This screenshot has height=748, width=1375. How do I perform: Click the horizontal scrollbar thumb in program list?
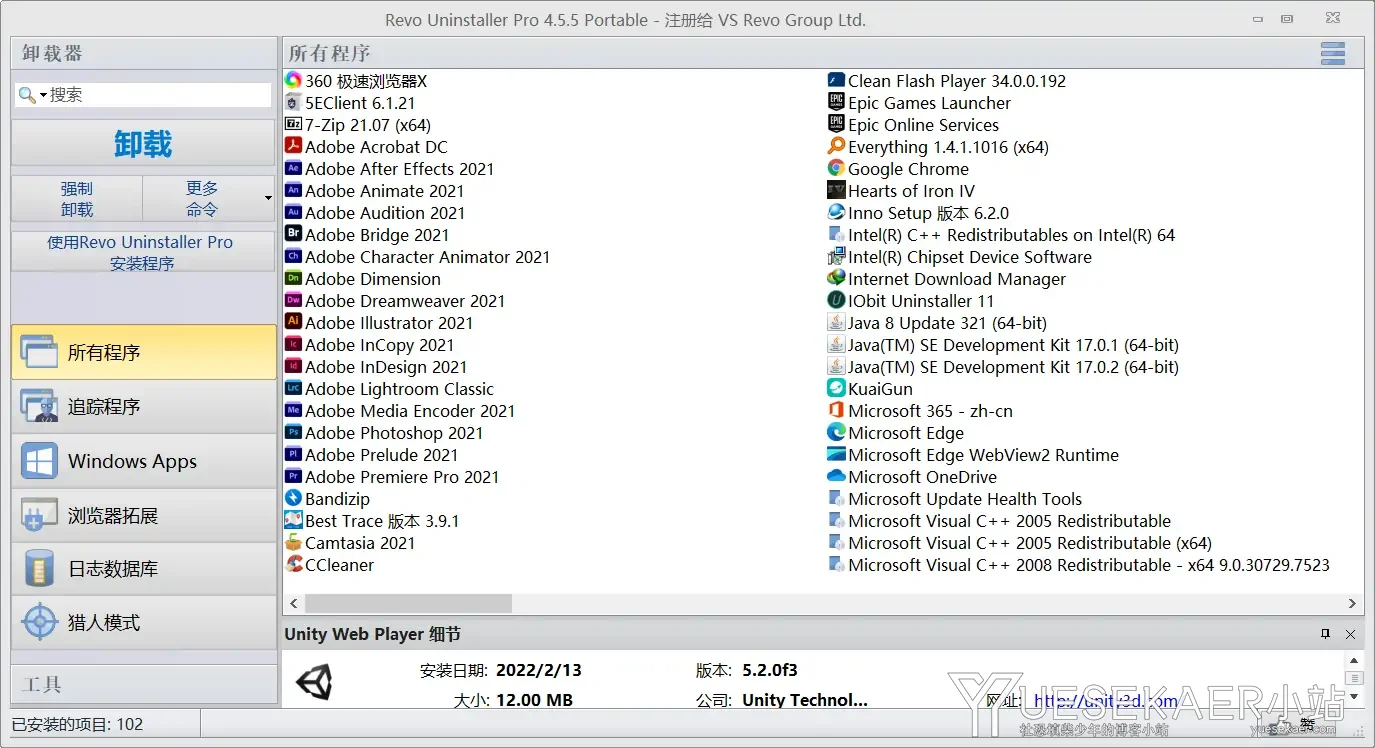(408, 603)
